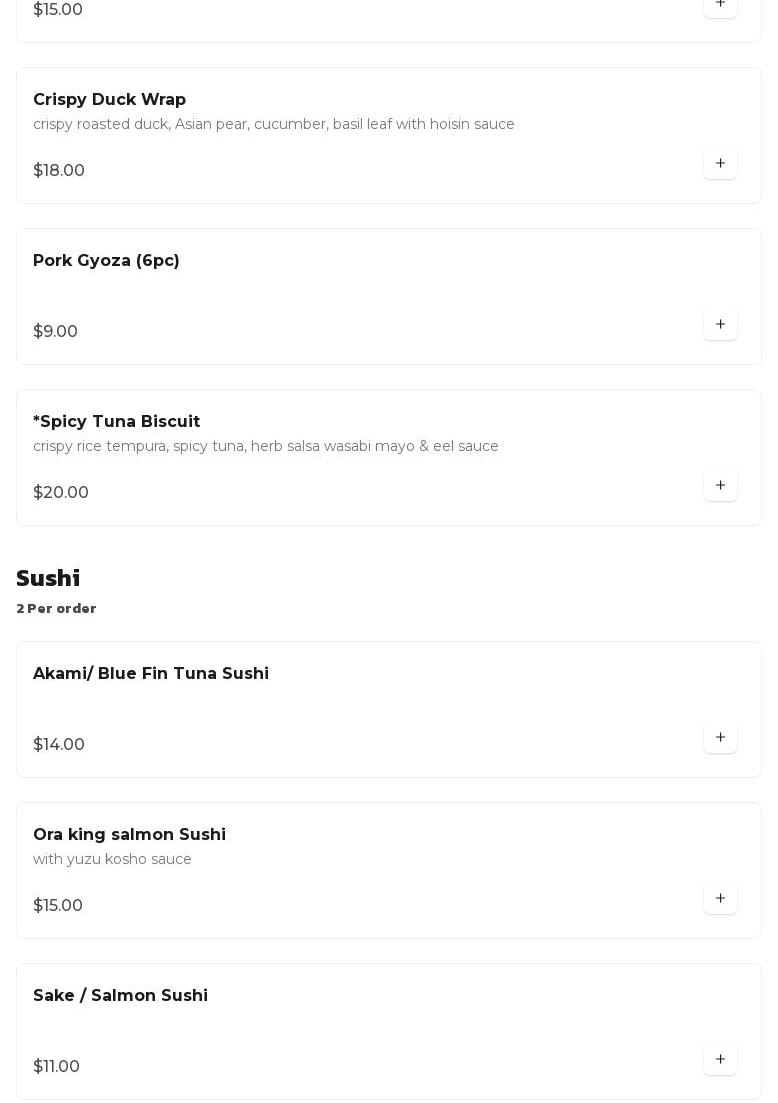Select the Sake / Salmon Sushi name
This screenshot has width=778, height=1103.
tap(120, 996)
